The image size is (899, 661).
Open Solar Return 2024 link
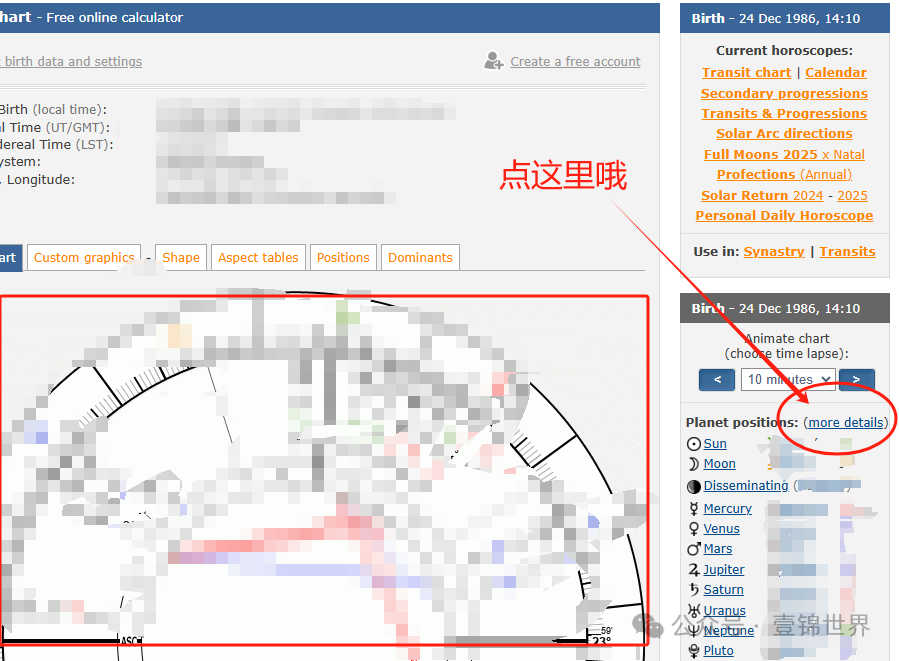[x=762, y=195]
